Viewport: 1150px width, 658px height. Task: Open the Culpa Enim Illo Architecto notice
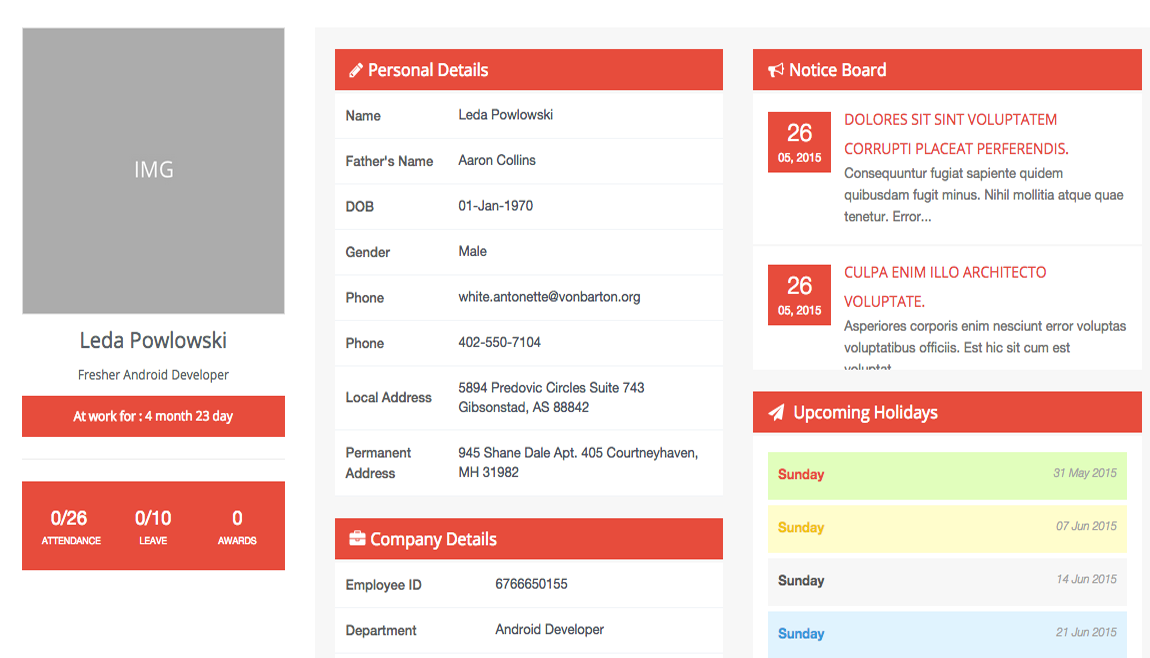(x=945, y=273)
